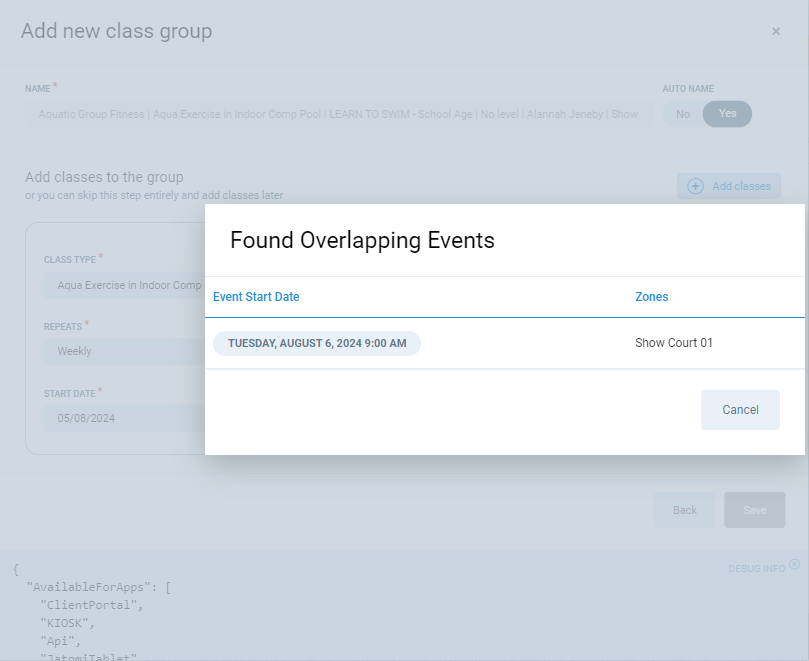Expand the Repeats dropdown showing Weekly
This screenshot has width=809, height=661.
tap(125, 351)
